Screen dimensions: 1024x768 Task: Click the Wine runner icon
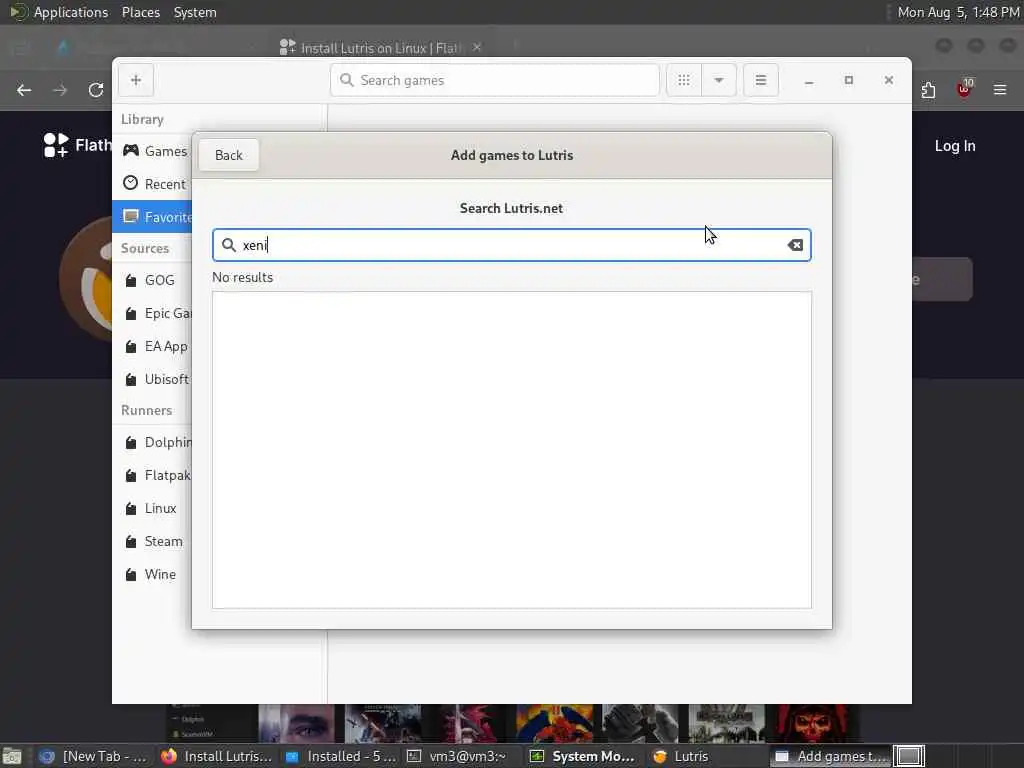(131, 575)
